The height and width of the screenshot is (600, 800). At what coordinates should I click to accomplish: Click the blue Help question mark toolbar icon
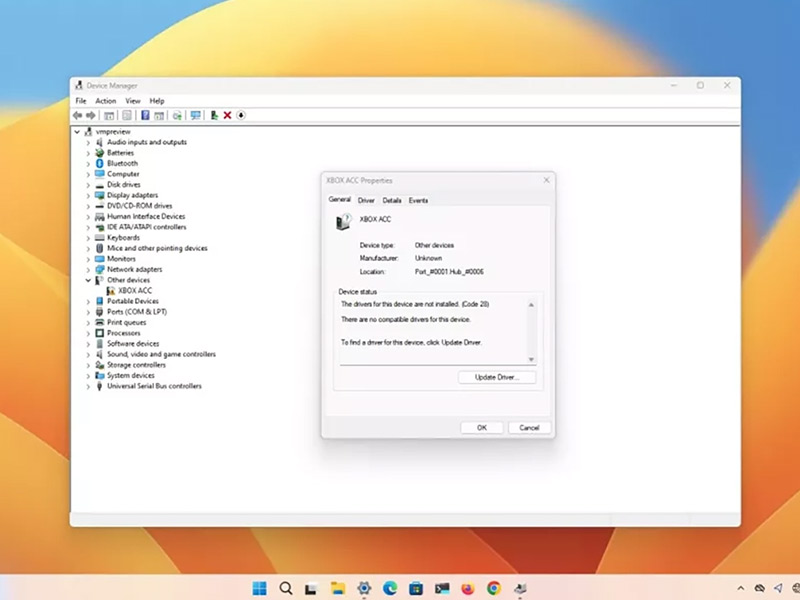pos(145,115)
